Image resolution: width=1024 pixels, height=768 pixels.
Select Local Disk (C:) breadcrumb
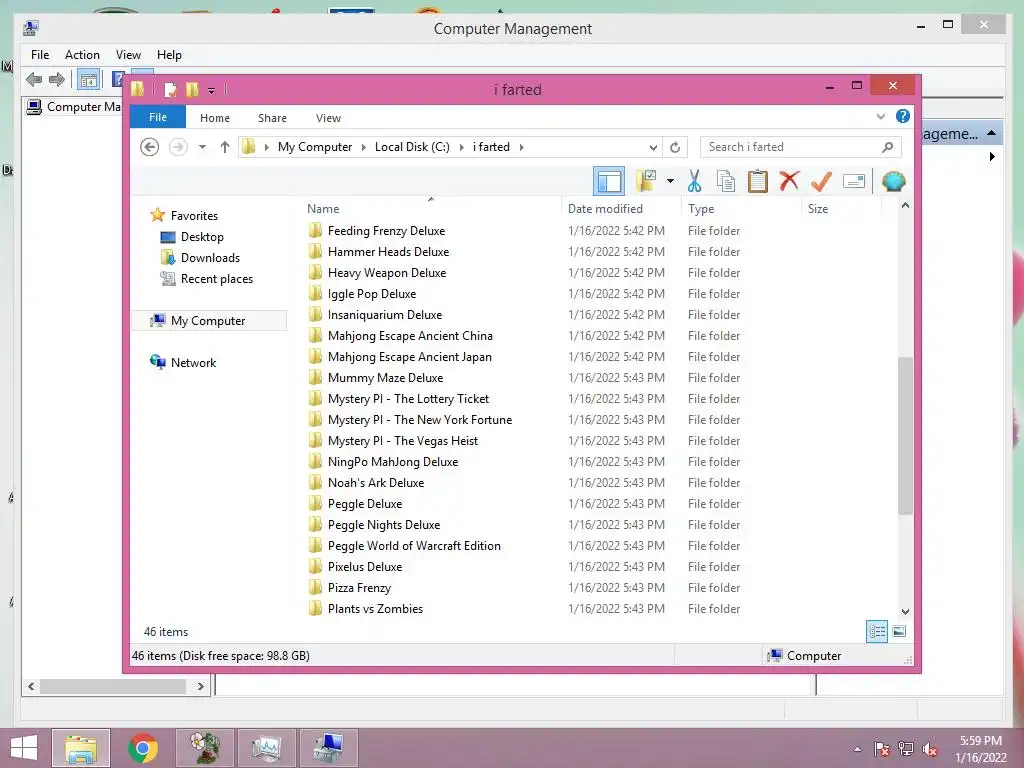412,147
